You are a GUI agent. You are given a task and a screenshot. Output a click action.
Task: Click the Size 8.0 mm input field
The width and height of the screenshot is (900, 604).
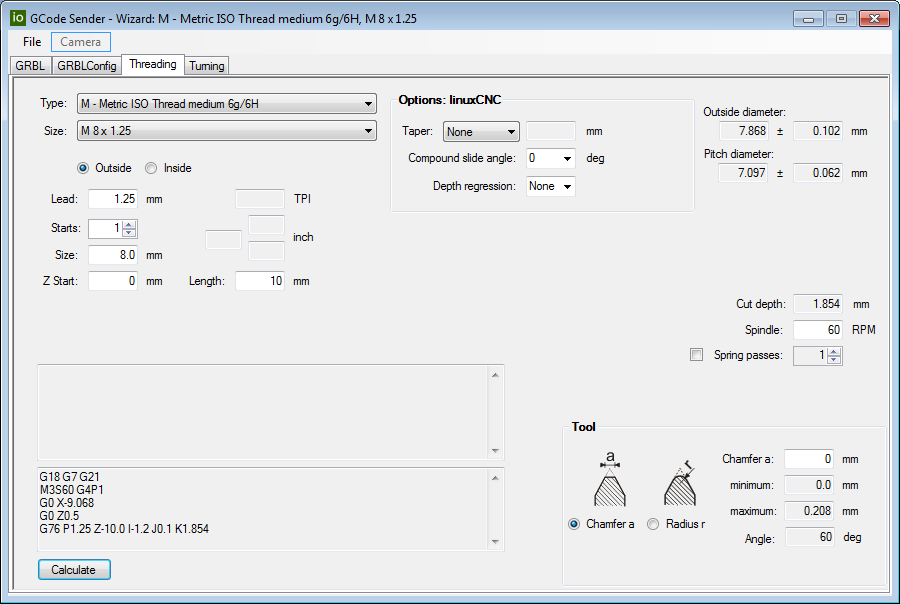tap(112, 255)
